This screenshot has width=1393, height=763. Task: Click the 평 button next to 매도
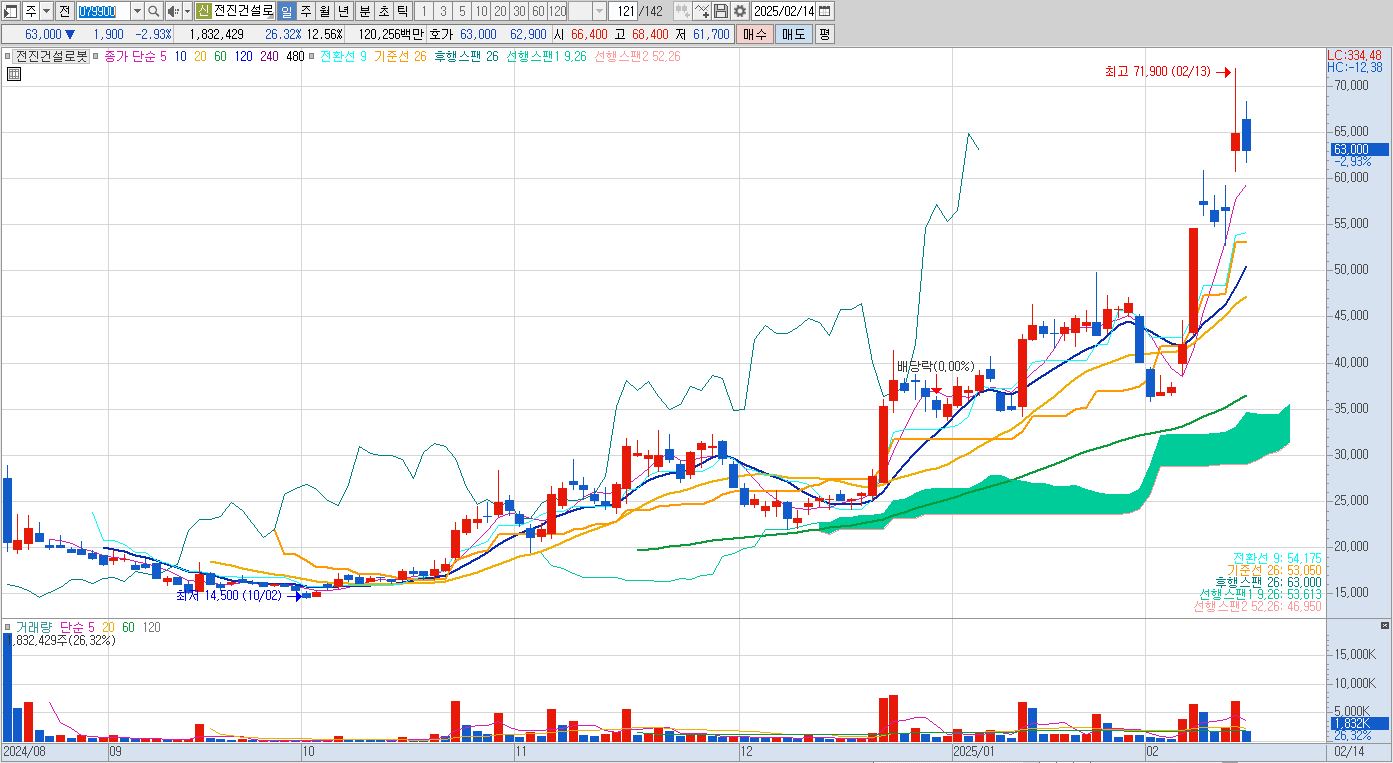[x=824, y=34]
